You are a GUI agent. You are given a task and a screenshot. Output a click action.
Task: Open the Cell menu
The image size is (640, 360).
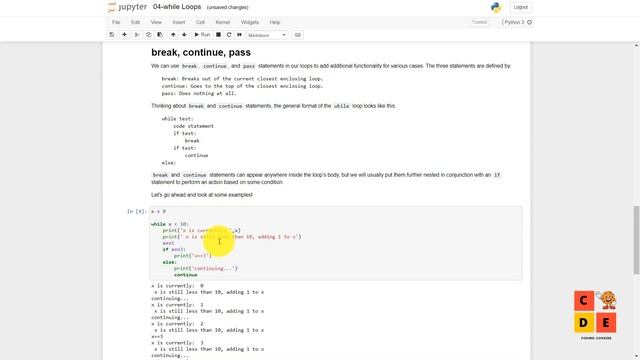pos(200,22)
